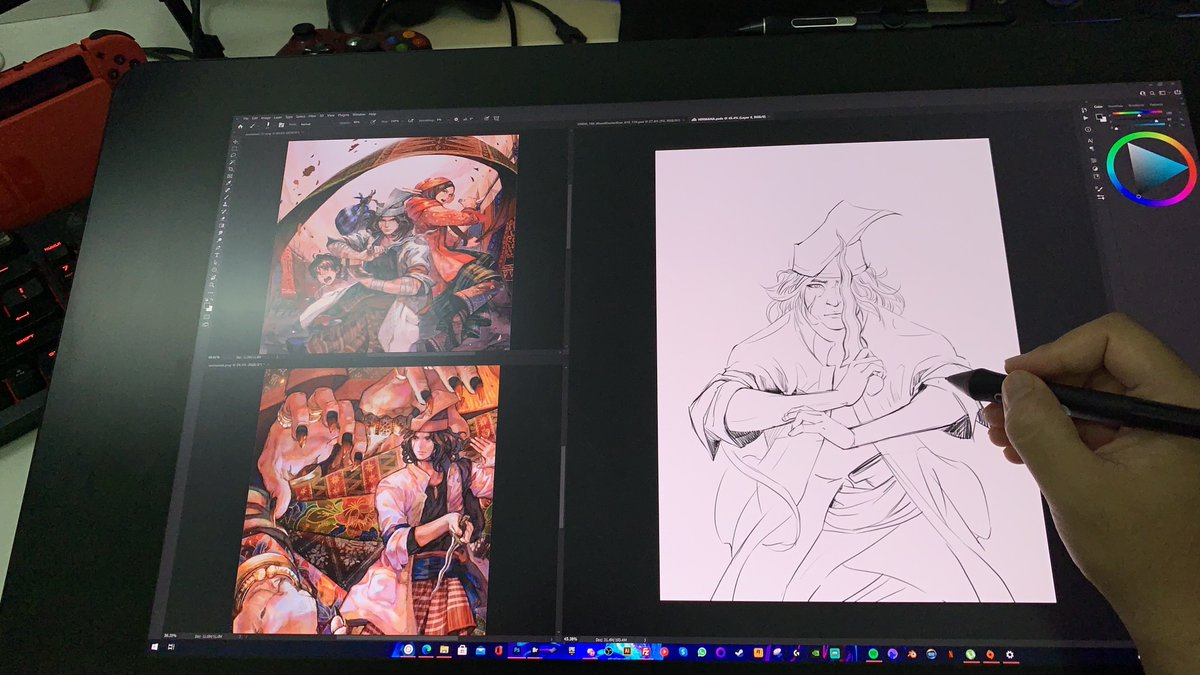Select the Color panel tab
This screenshot has width=1200, height=675.
click(1098, 106)
